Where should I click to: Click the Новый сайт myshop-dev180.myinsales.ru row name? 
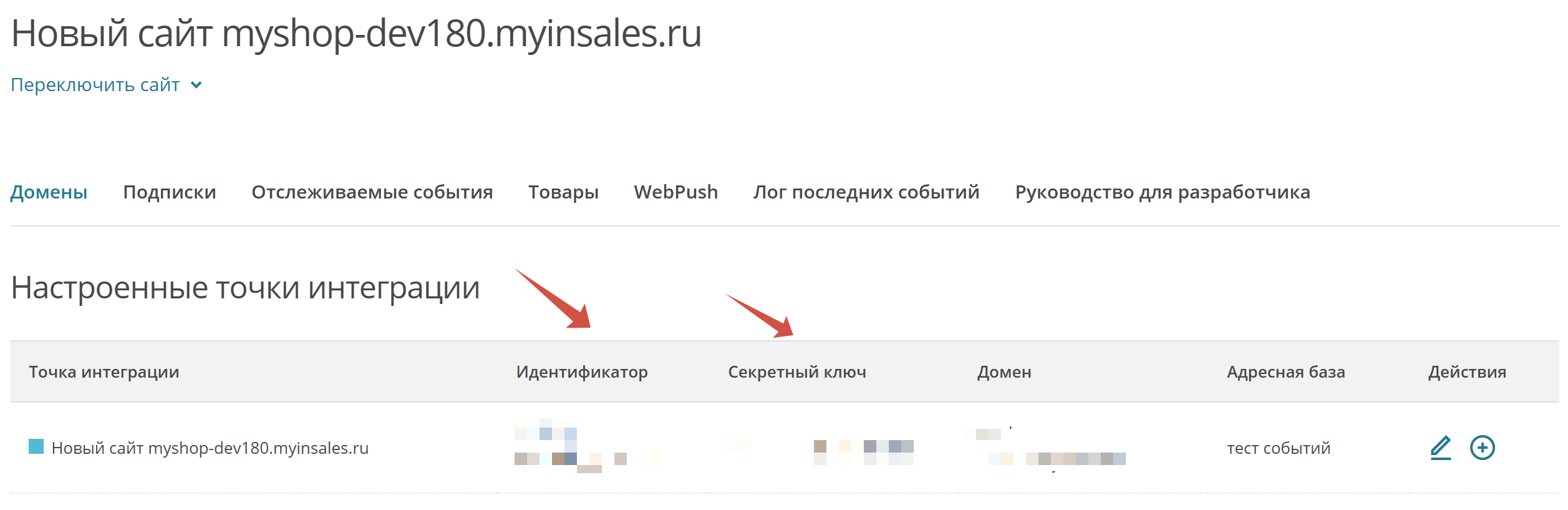pos(210,448)
